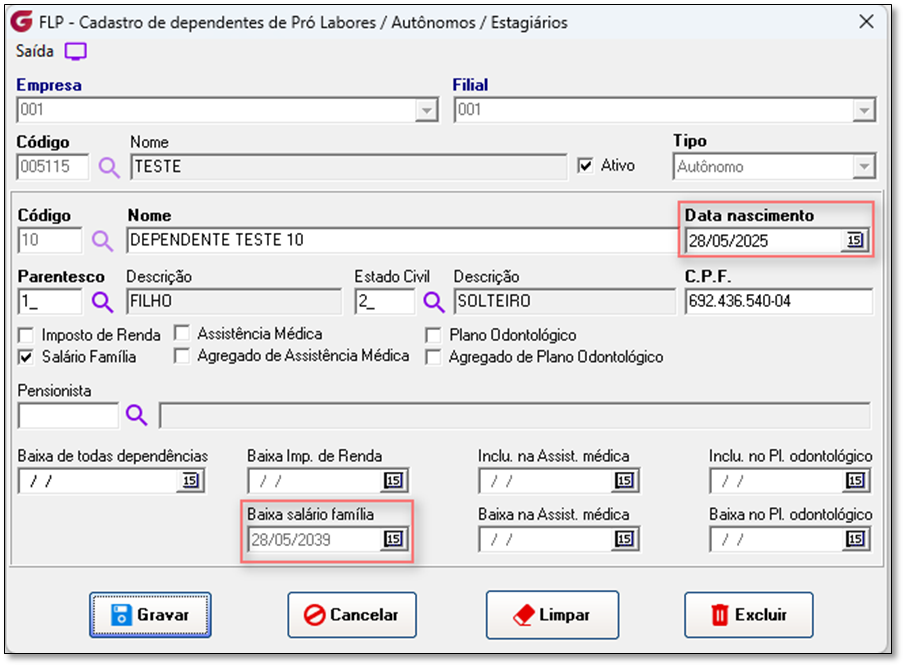Uncheck Salário Família checkbox

click(25, 357)
